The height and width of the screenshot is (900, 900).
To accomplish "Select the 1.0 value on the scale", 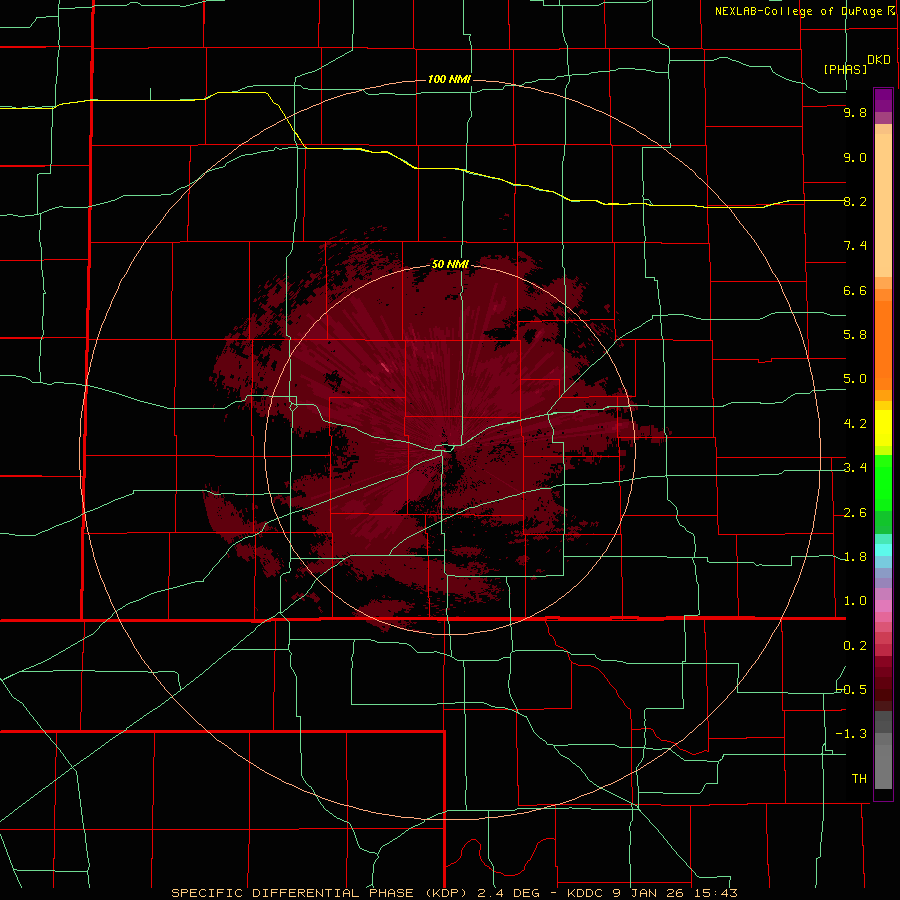I will 855,601.
